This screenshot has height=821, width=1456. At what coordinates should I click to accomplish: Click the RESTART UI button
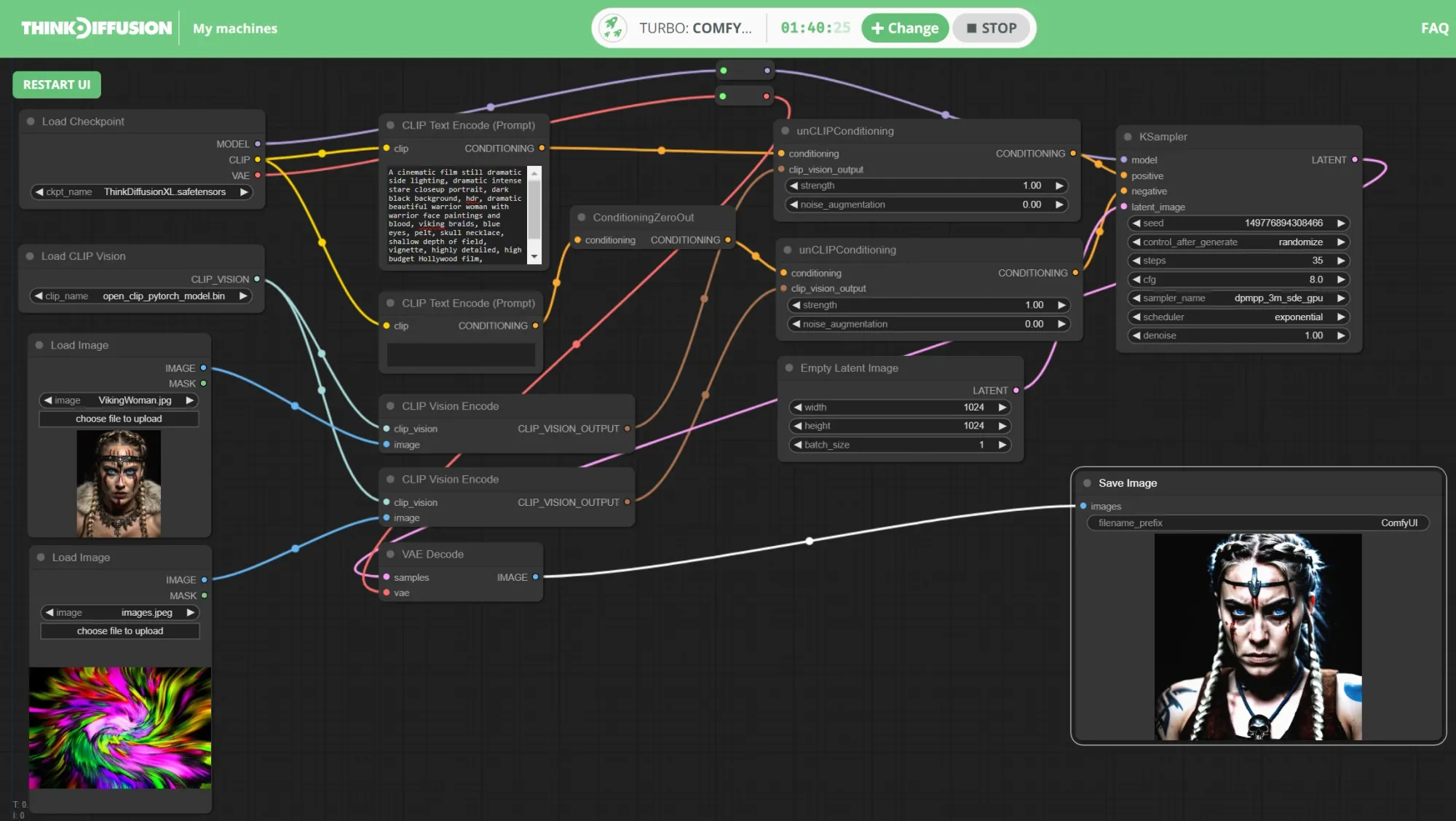(57, 85)
